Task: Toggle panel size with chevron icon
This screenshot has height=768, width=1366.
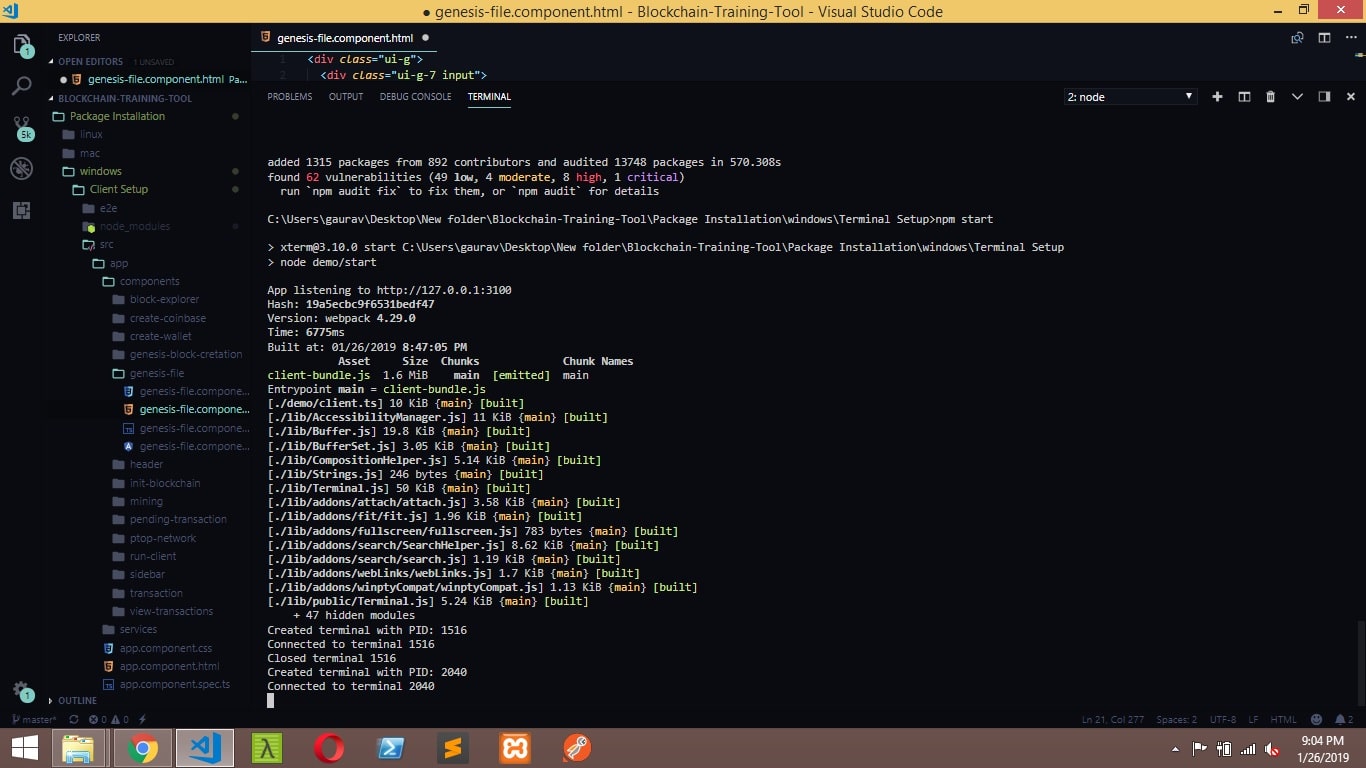Action: [1297, 97]
